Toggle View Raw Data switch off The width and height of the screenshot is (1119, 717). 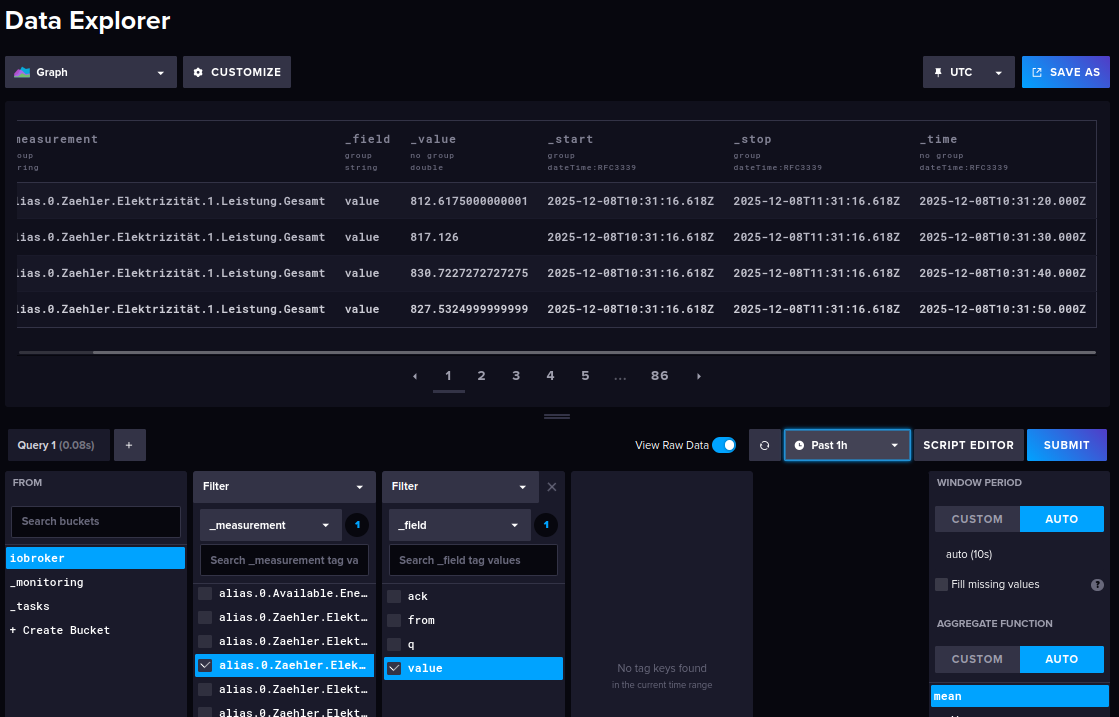[723, 445]
